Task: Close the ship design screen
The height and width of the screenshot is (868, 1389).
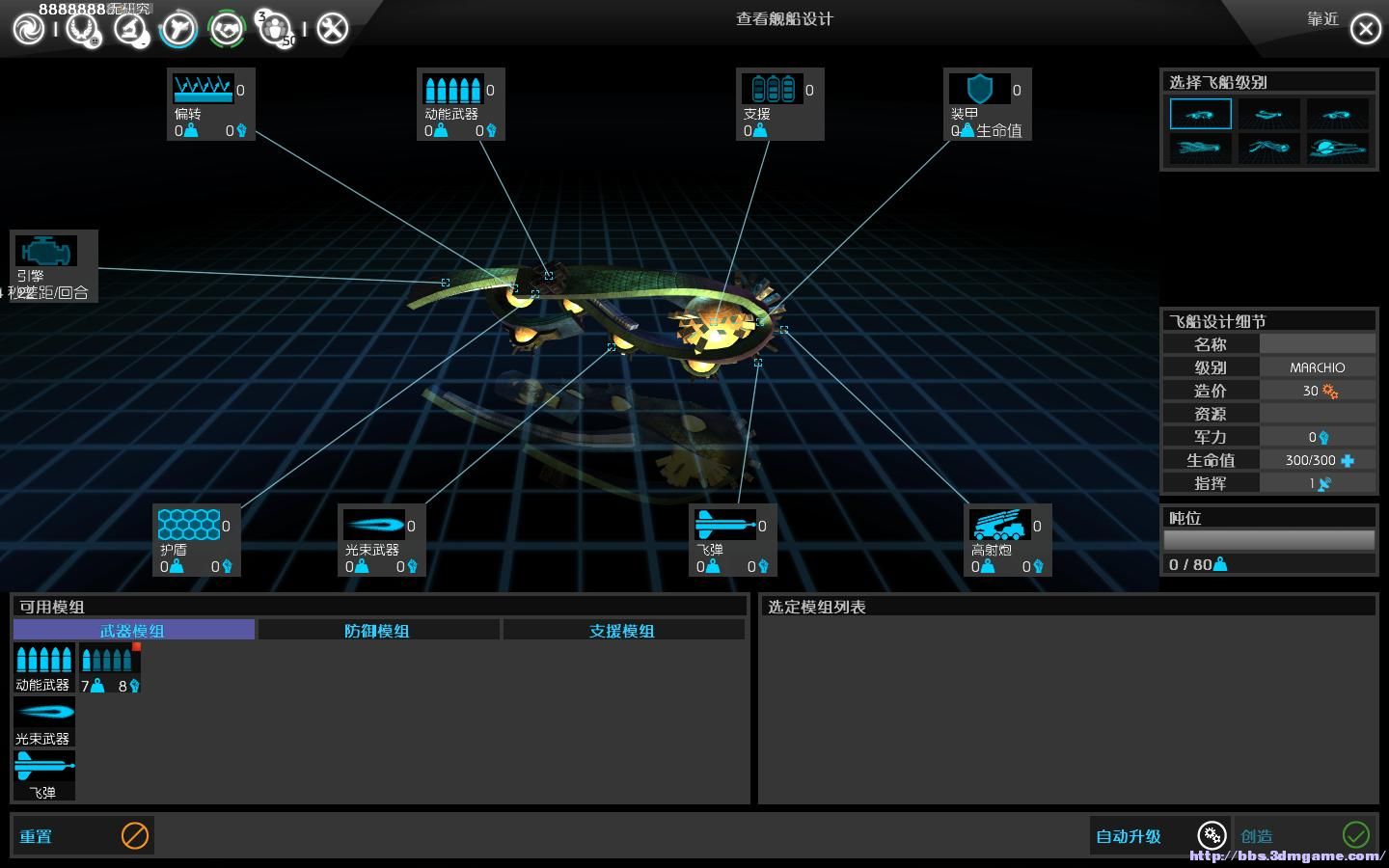Action: click(x=1365, y=29)
